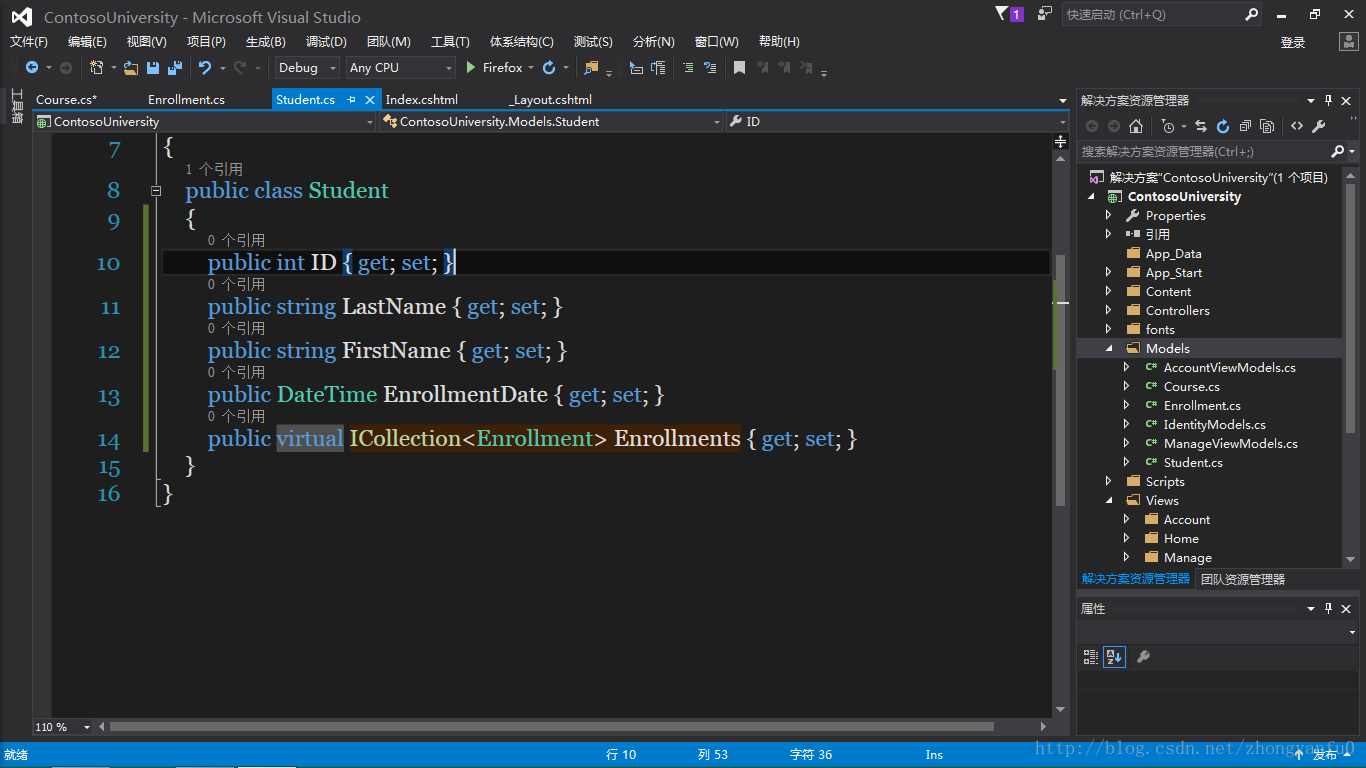Collapse the Views folder node
This screenshot has height=768, width=1366.
[x=1108, y=501]
